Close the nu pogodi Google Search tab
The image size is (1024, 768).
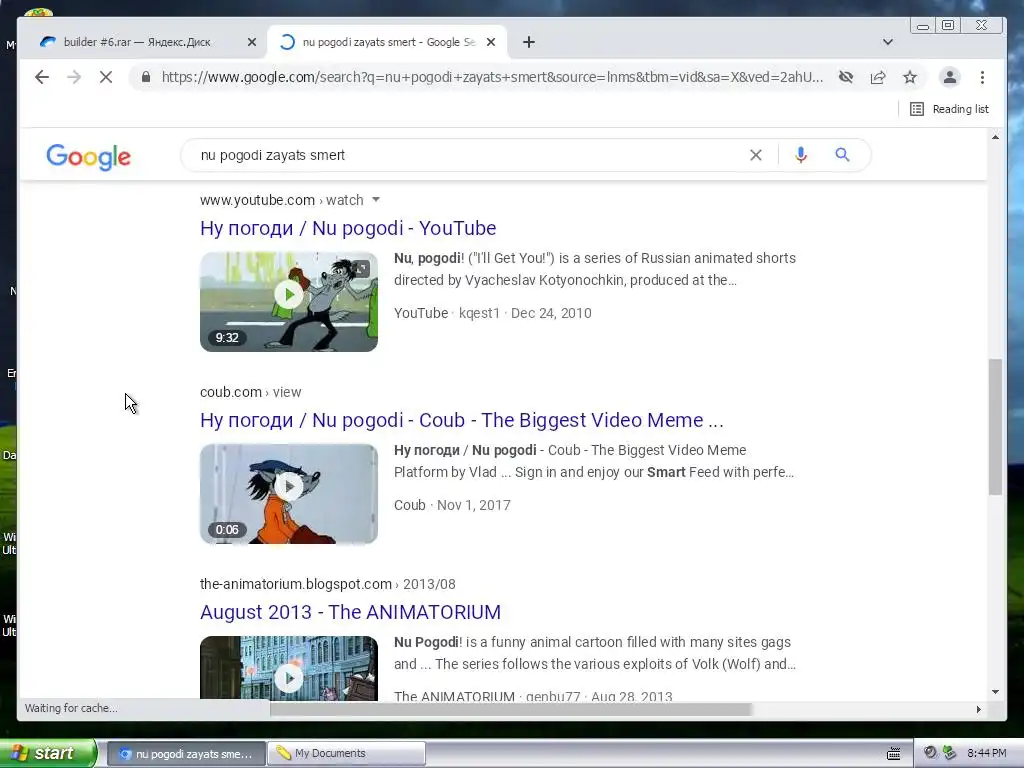coord(491,42)
